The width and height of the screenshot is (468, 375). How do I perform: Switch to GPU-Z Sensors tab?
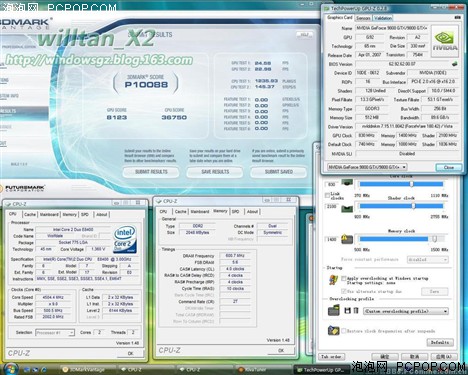click(363, 18)
